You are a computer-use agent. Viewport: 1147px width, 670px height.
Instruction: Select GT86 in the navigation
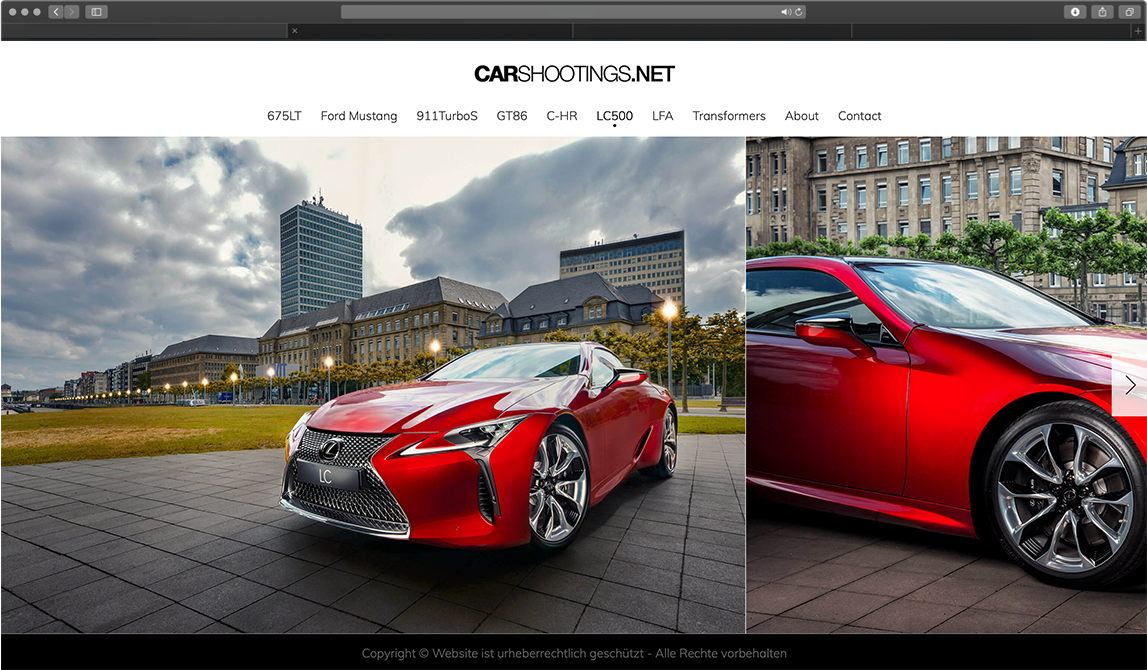[x=511, y=116]
